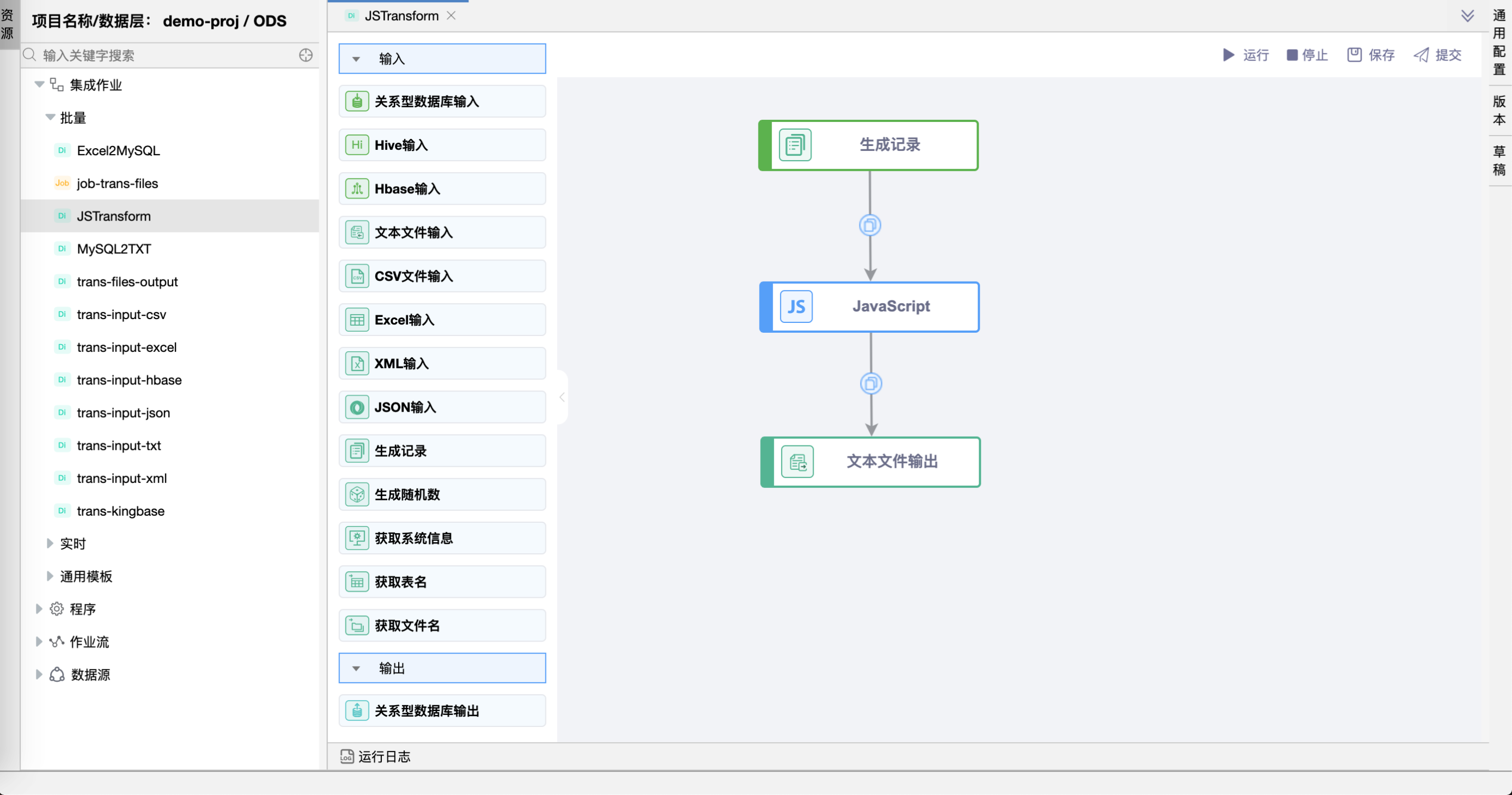Switch to the JSTransform tab
The width and height of the screenshot is (1512, 795).
coord(401,16)
